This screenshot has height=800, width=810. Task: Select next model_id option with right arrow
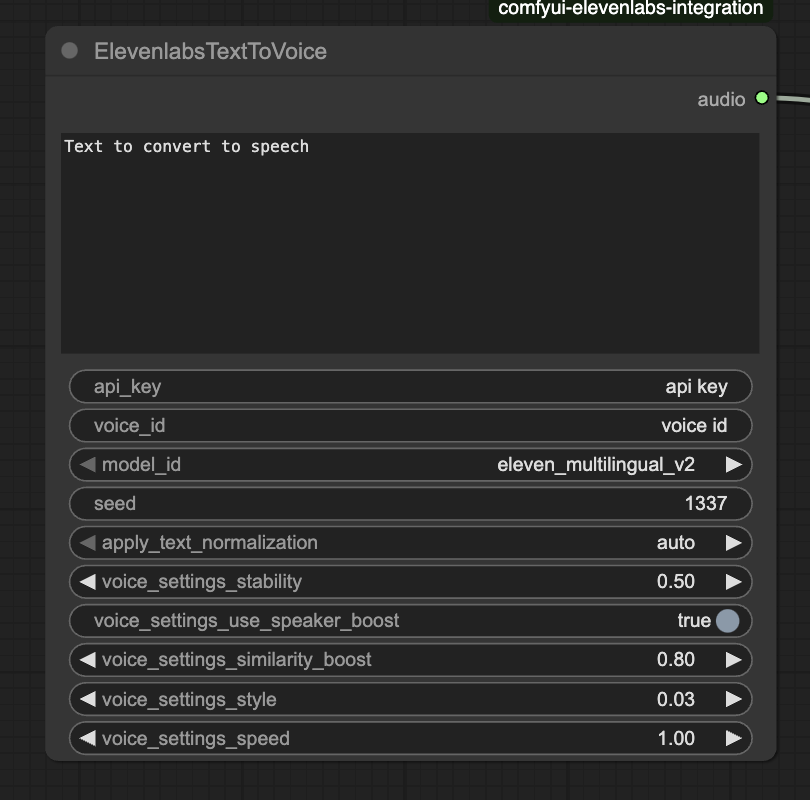734,464
